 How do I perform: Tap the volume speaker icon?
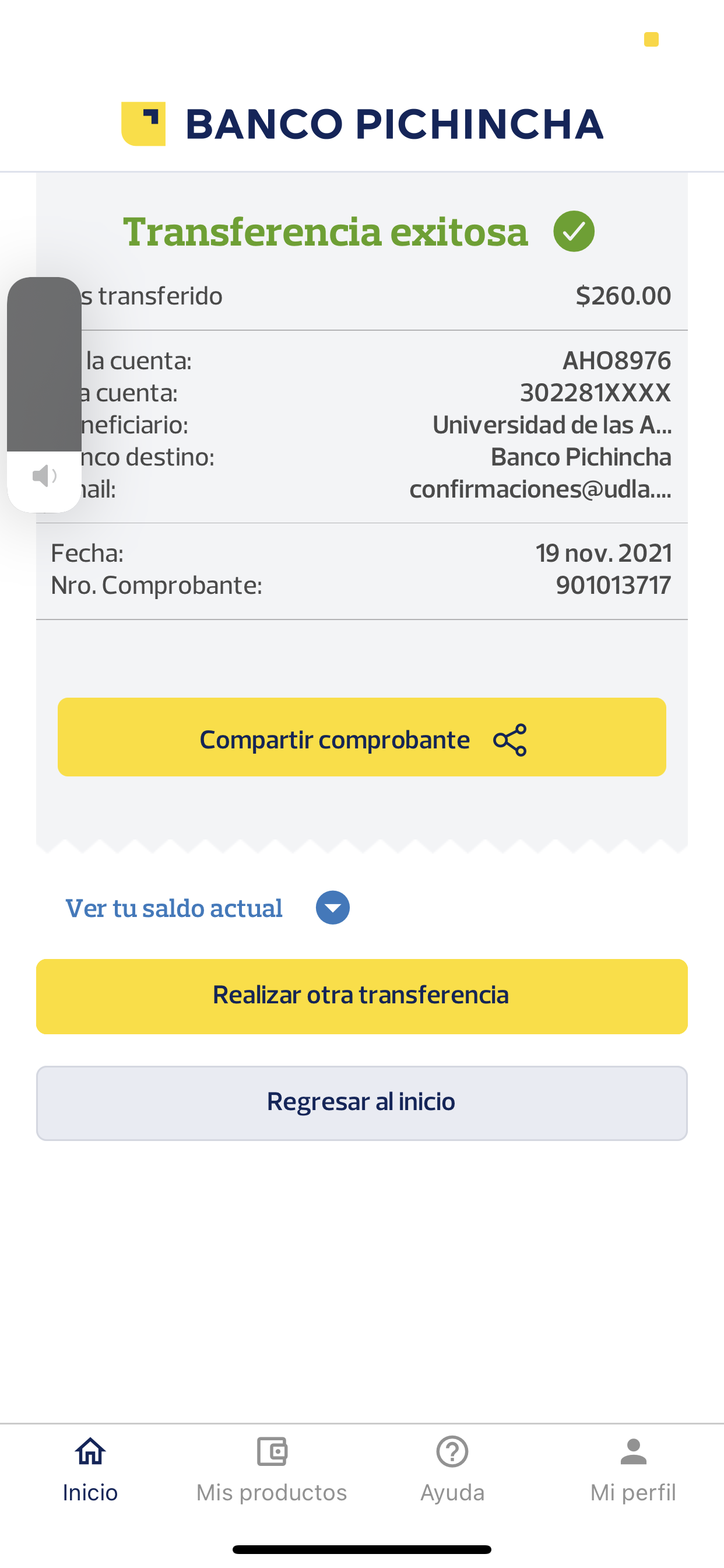tap(44, 476)
